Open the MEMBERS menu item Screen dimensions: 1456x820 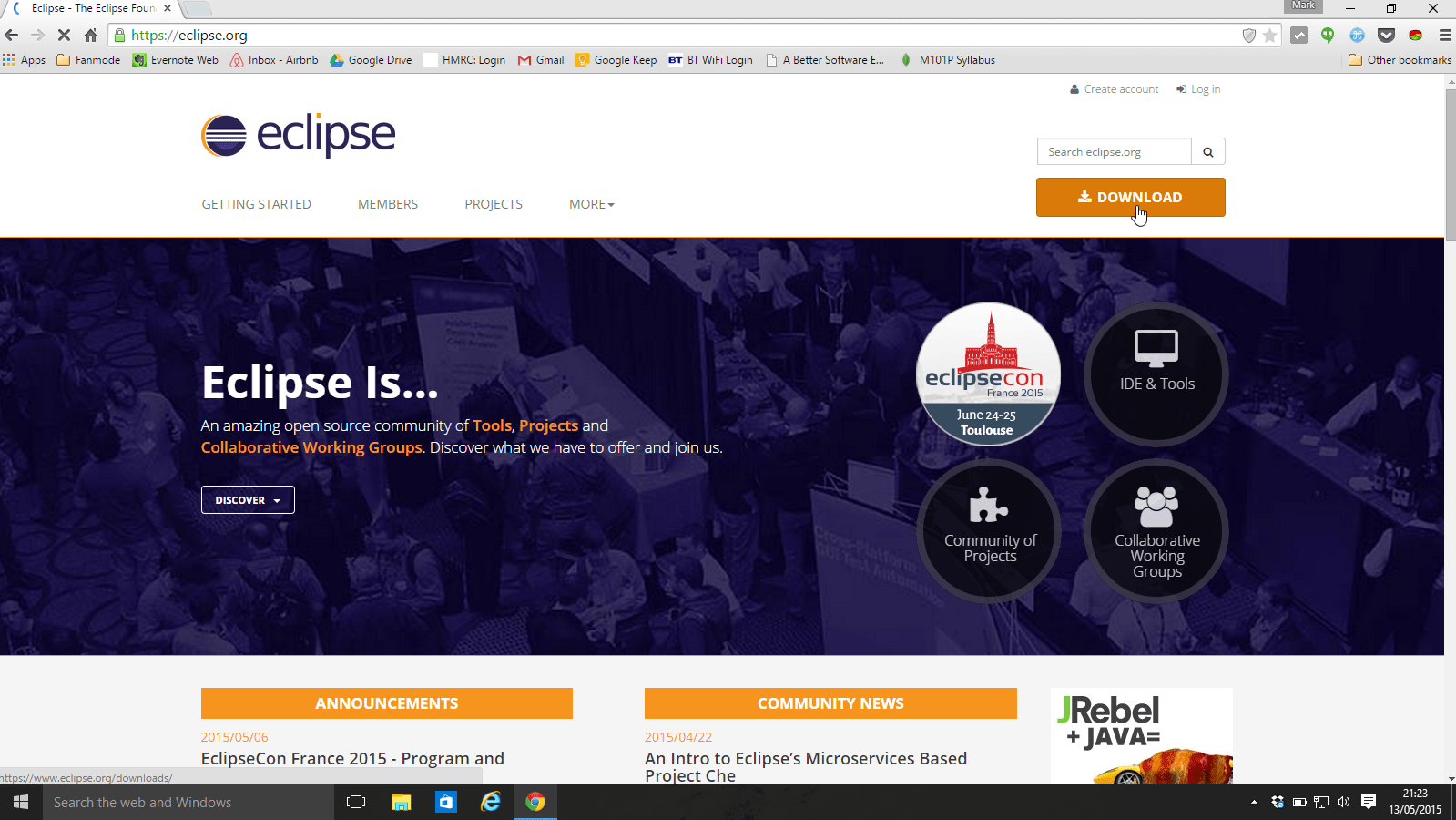(x=388, y=204)
